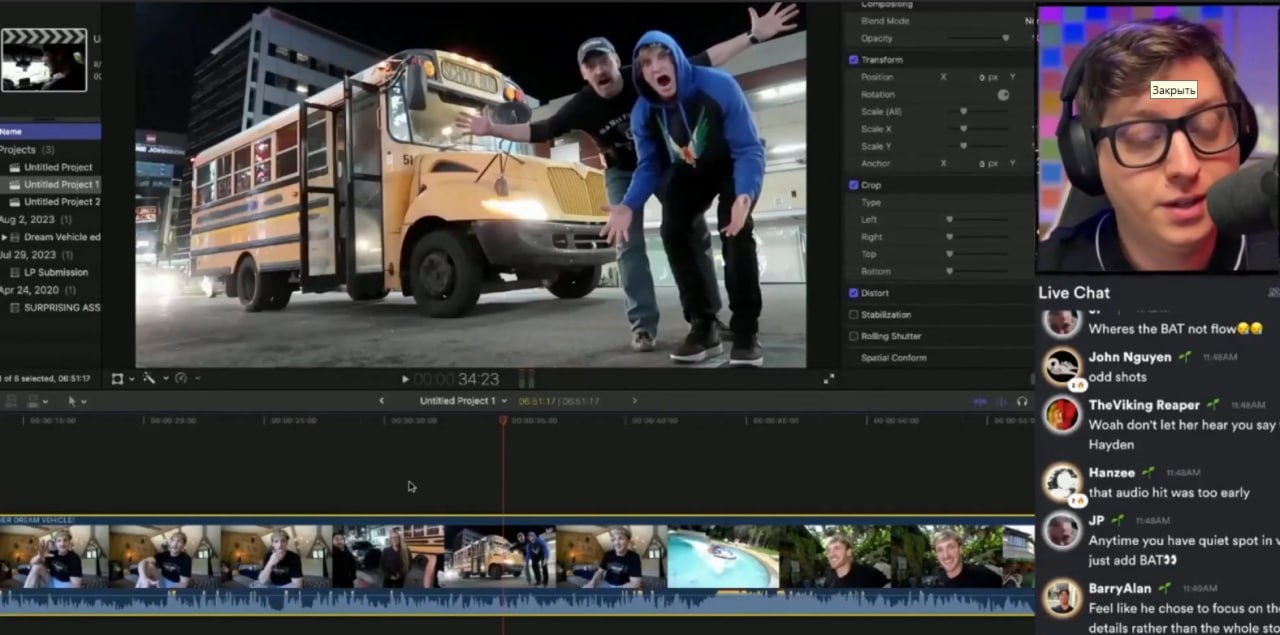Click the clapperboard icon of Untitled Project
This screenshot has height=635, width=1280.
[x=14, y=167]
